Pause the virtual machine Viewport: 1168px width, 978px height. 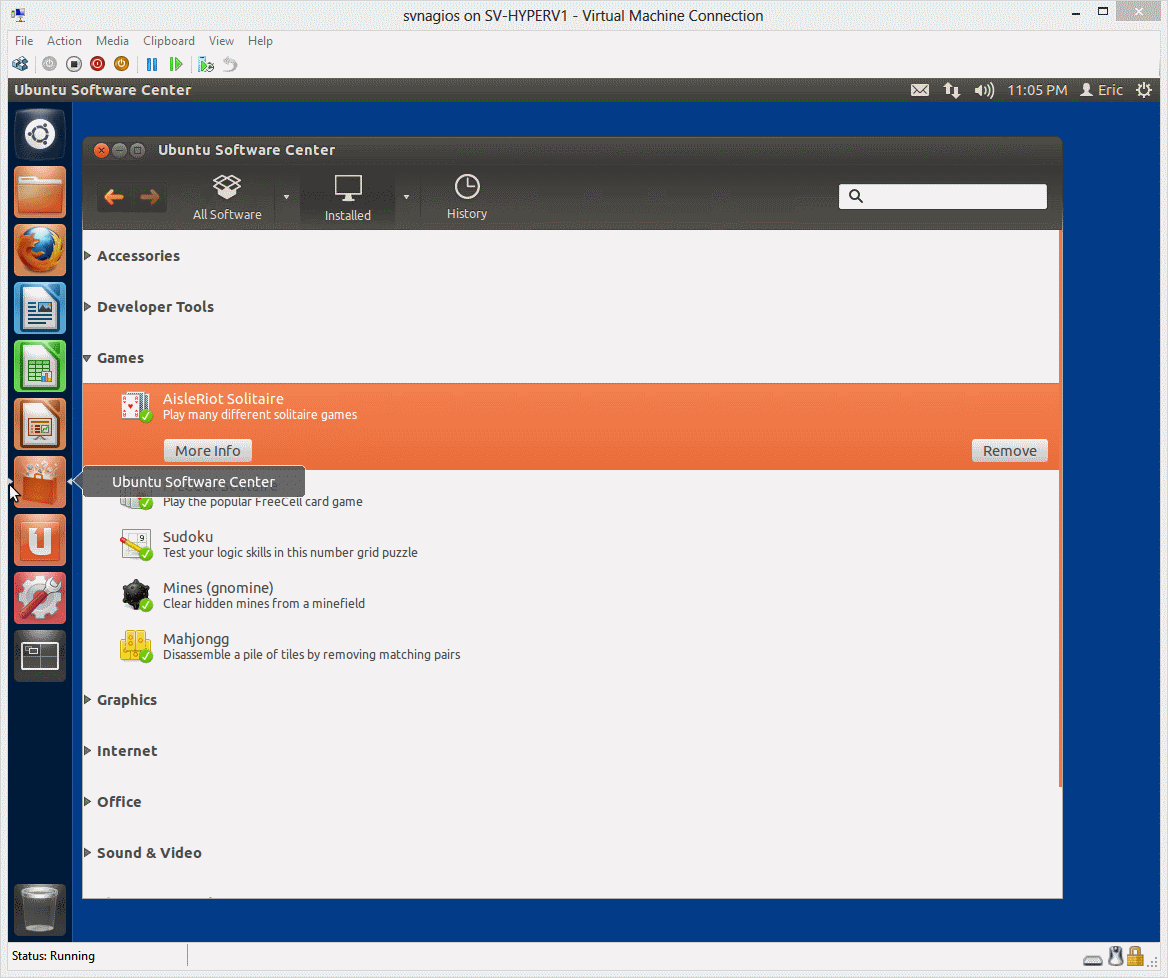click(x=152, y=64)
